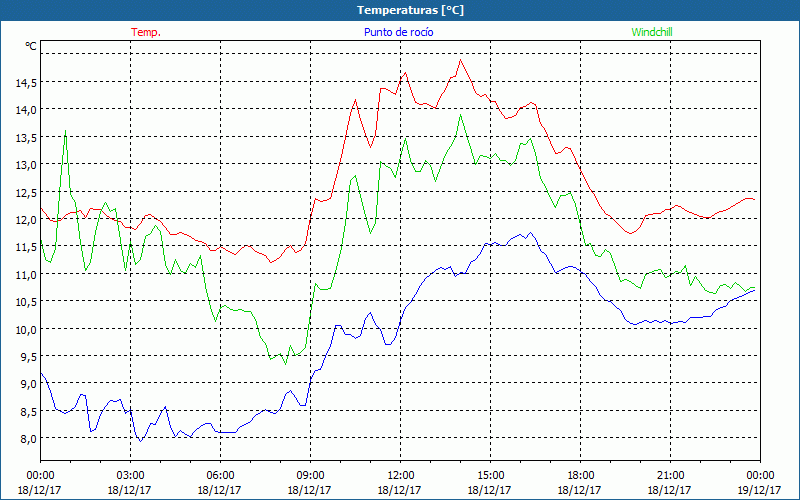
Task: Click the 13,0 y-axis value
Action: (26, 164)
